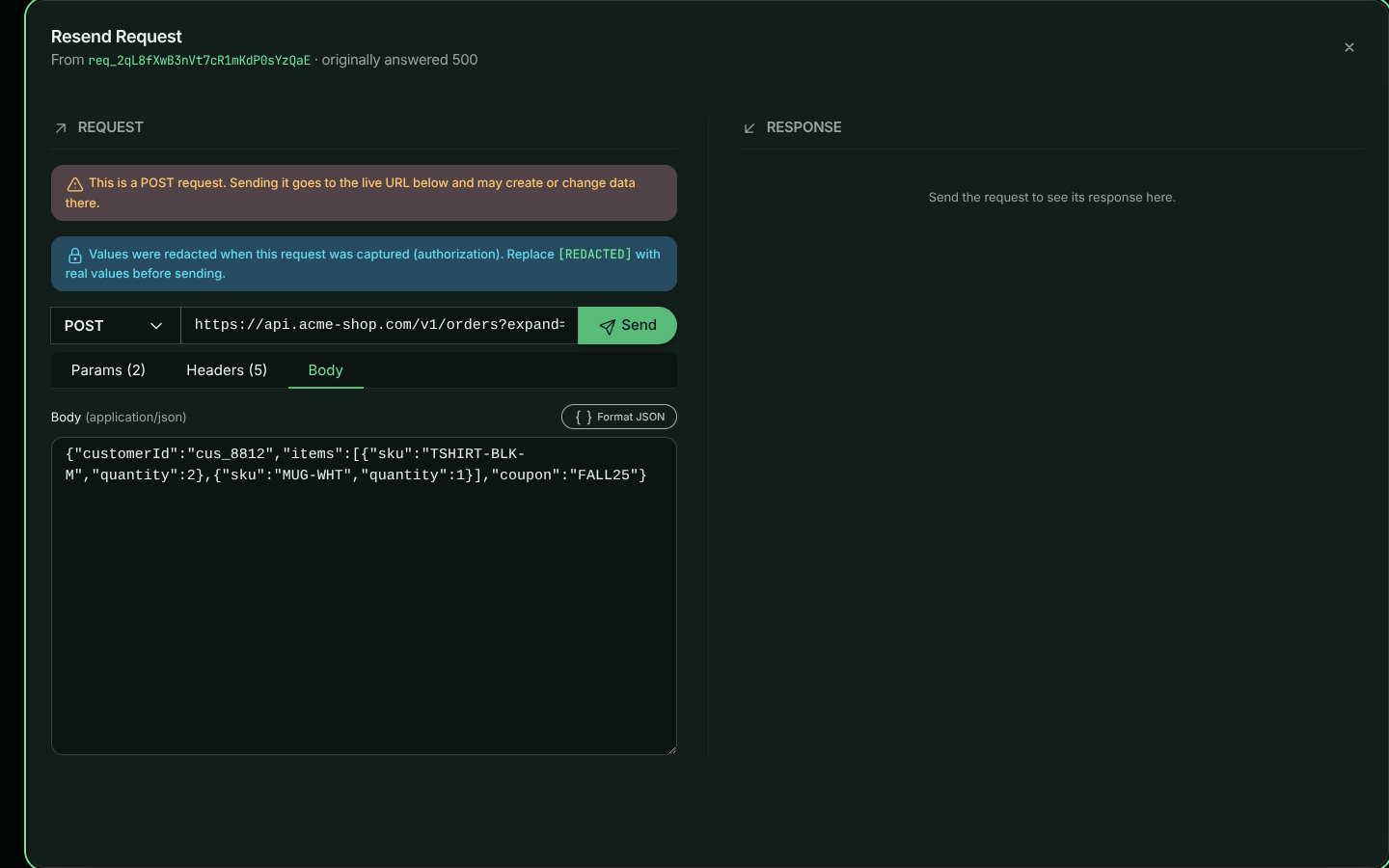
Task: Click the 'Resend Request' title
Action: (x=117, y=37)
